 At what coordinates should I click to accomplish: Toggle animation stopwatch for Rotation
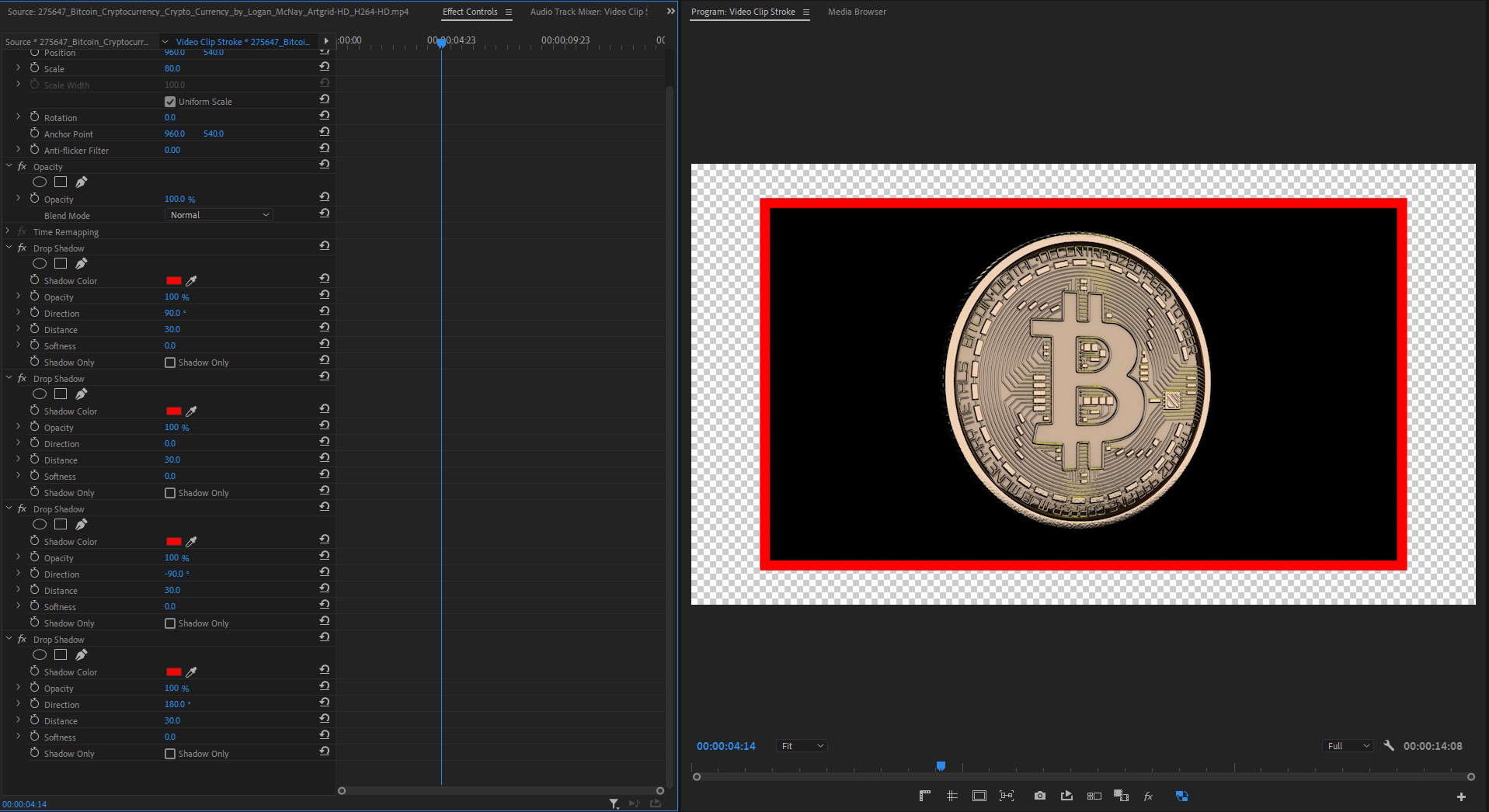34,117
